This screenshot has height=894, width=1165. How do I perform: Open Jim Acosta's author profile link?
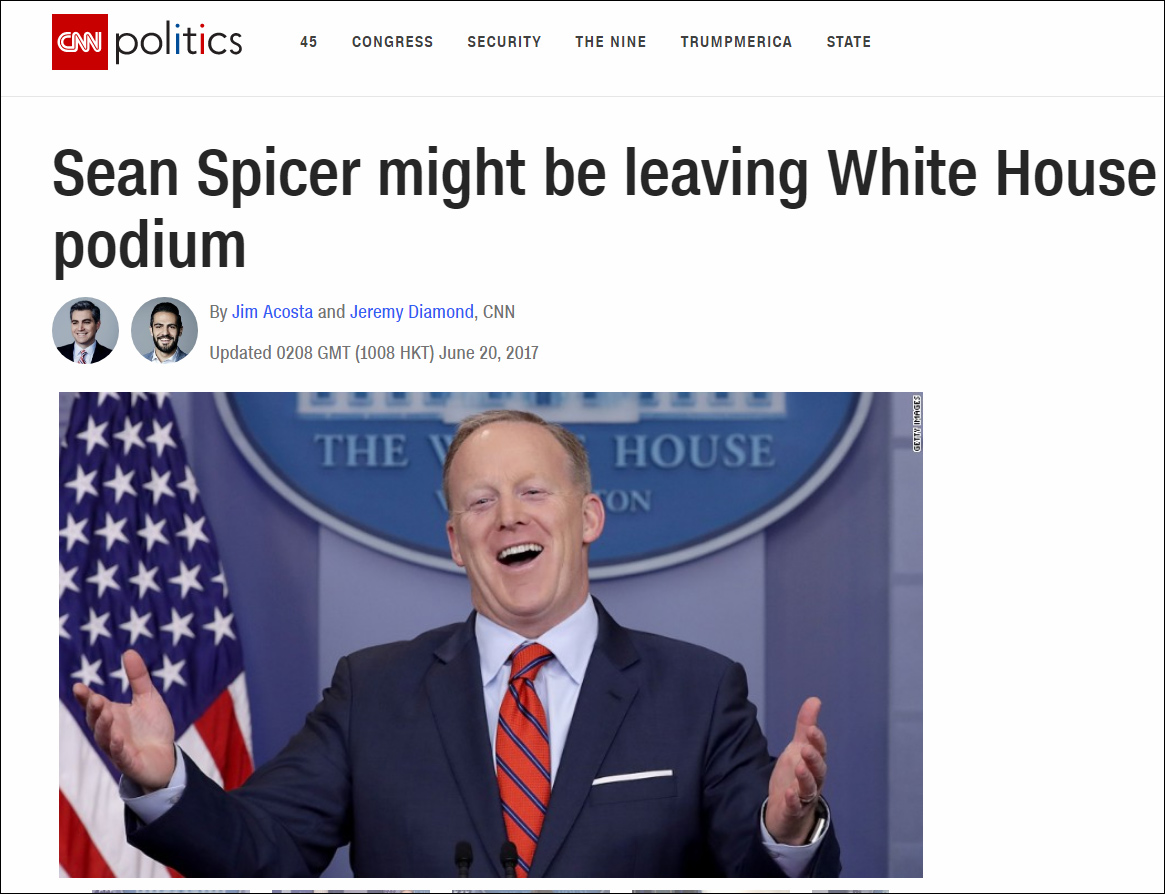pyautogui.click(x=272, y=312)
